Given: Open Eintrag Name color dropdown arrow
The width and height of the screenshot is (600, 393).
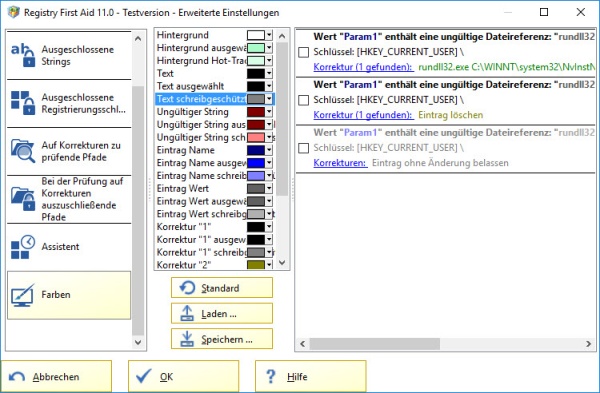Looking at the screenshot, I should 269,150.
